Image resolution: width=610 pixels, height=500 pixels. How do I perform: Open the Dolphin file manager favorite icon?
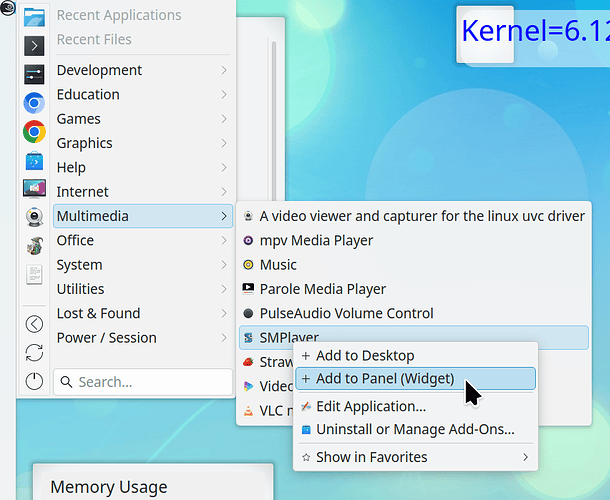[x=34, y=17]
